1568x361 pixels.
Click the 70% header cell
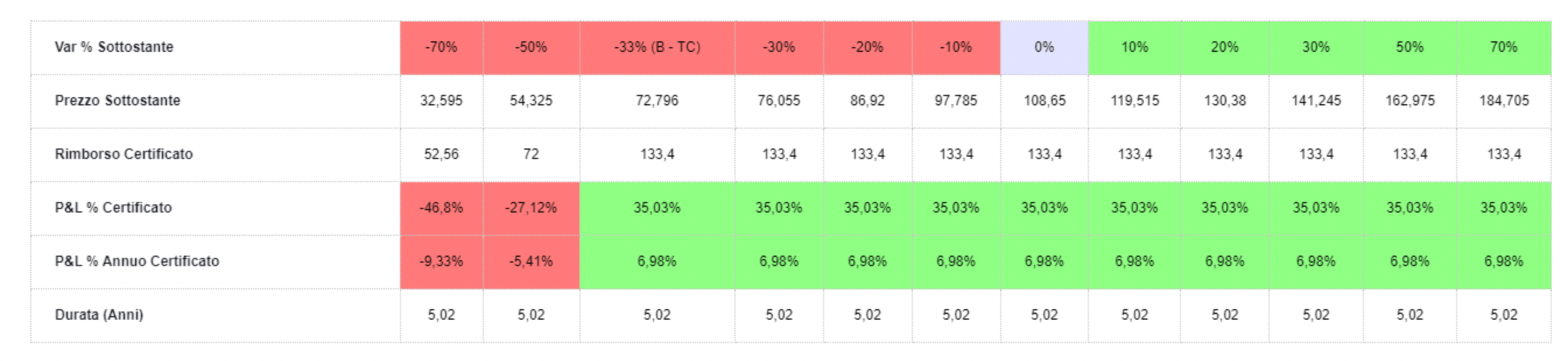tap(1503, 47)
